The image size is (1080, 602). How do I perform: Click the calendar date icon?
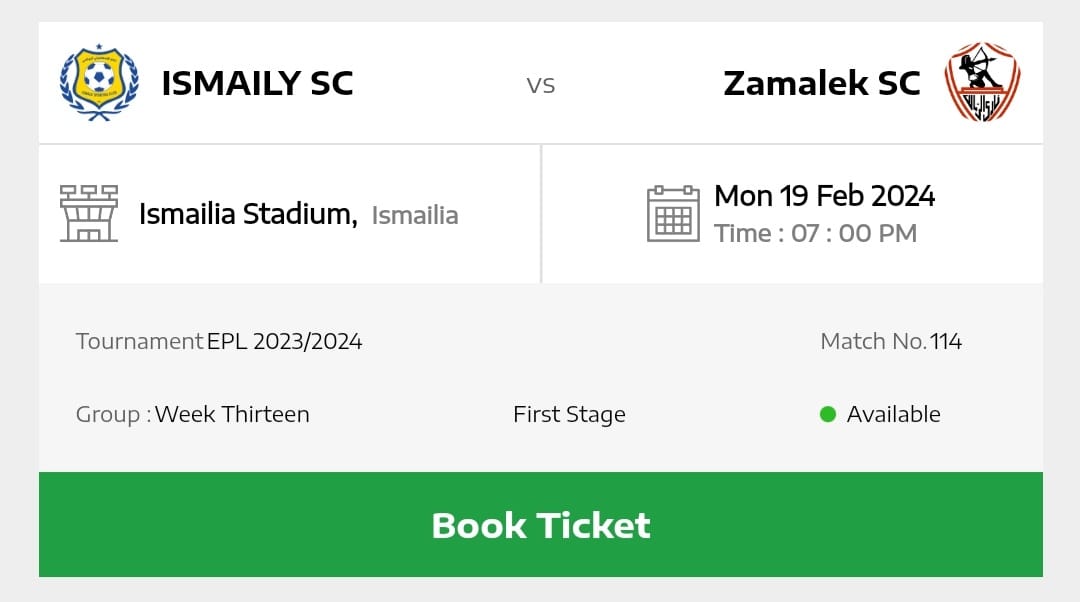[673, 213]
